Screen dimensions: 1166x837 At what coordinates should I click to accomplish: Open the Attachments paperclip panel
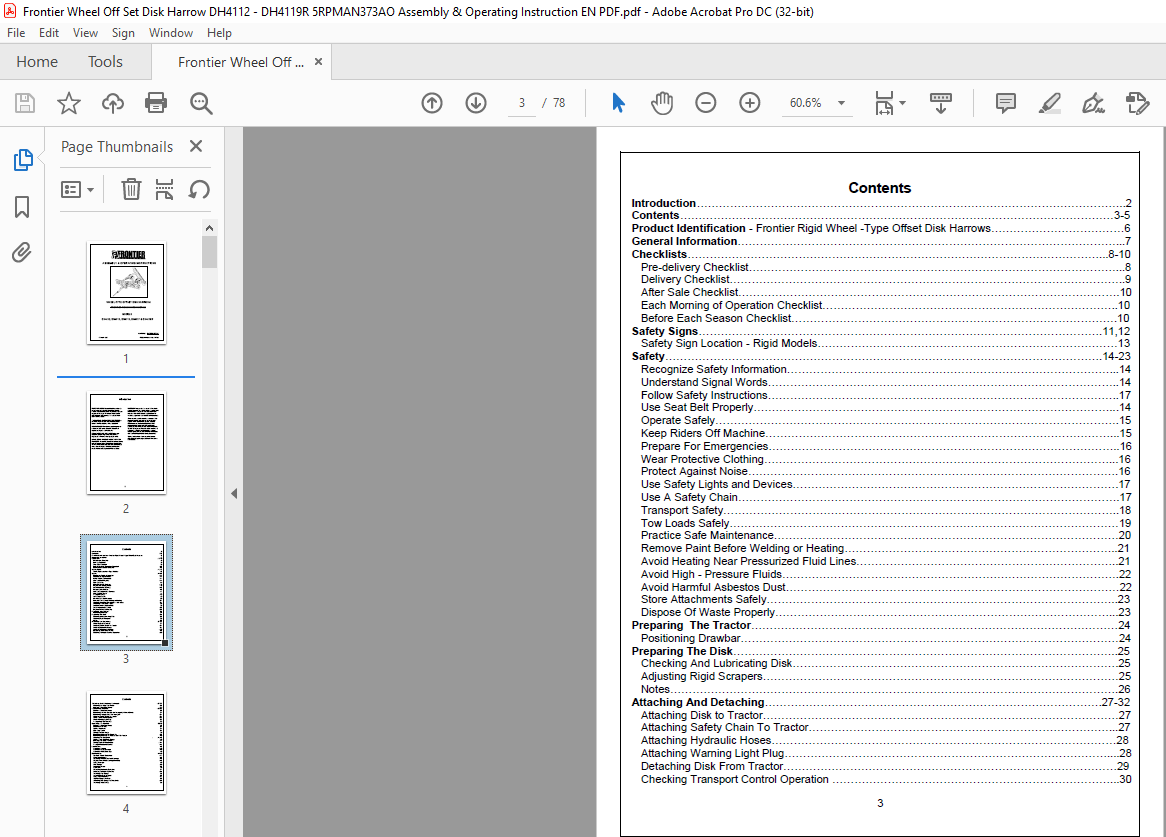pyautogui.click(x=22, y=253)
